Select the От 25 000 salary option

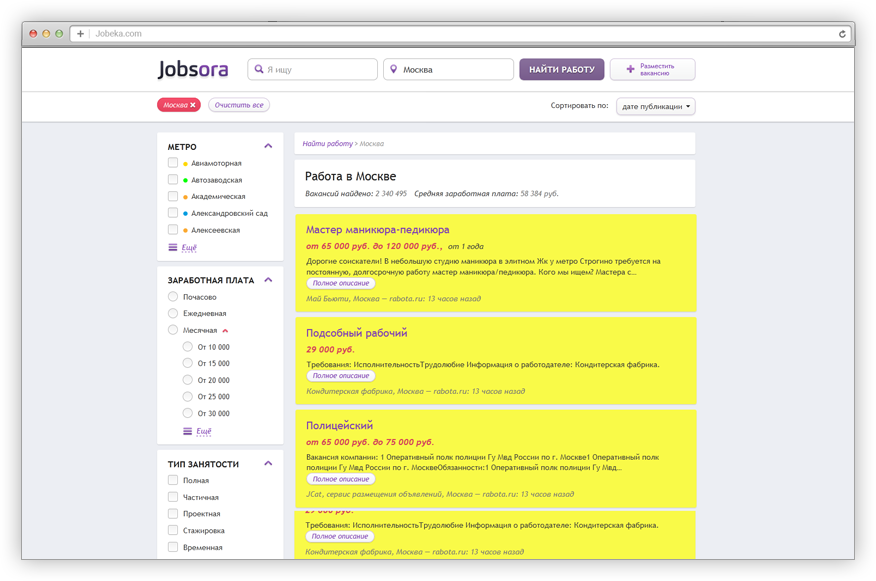[x=188, y=397]
